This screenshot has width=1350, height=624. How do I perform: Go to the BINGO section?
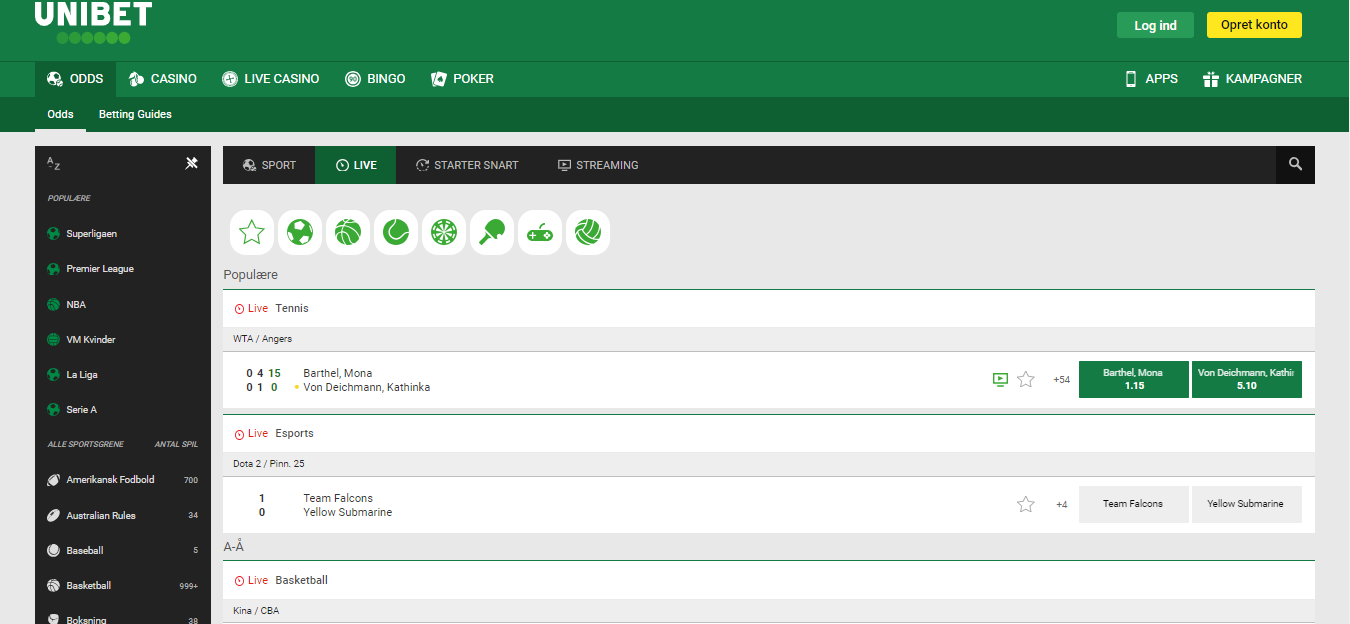click(x=375, y=79)
